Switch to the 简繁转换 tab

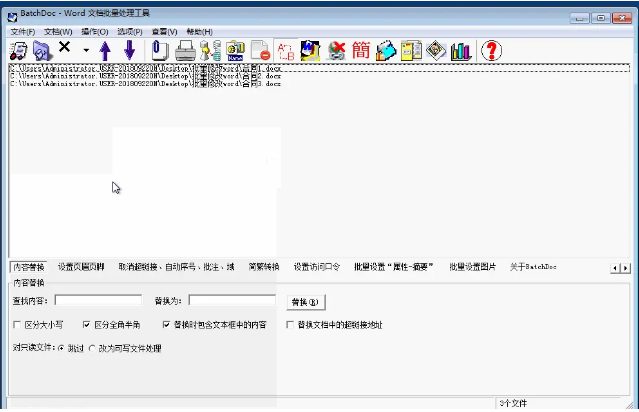(x=264, y=267)
